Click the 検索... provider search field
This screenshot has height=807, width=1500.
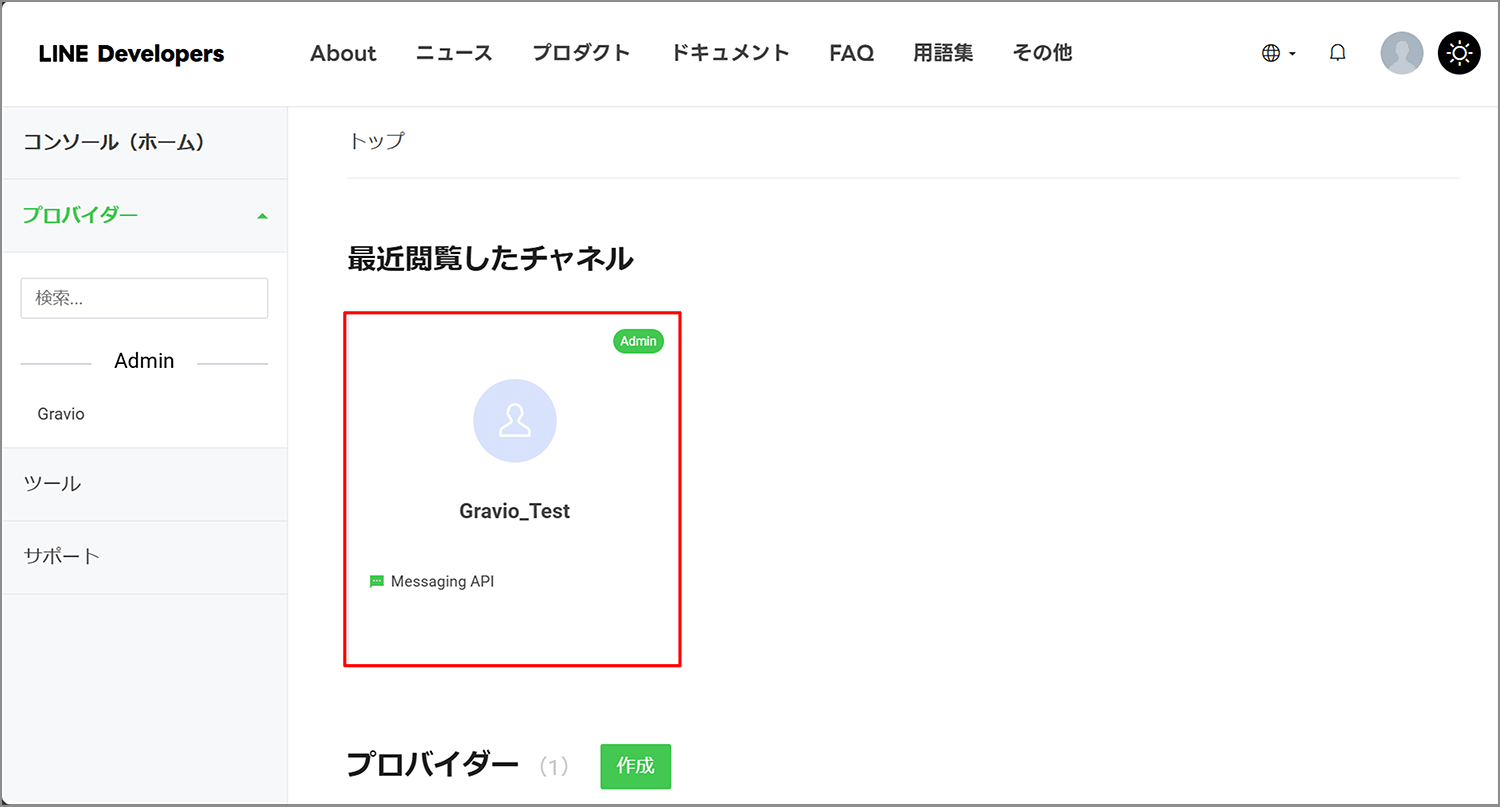[x=144, y=298]
